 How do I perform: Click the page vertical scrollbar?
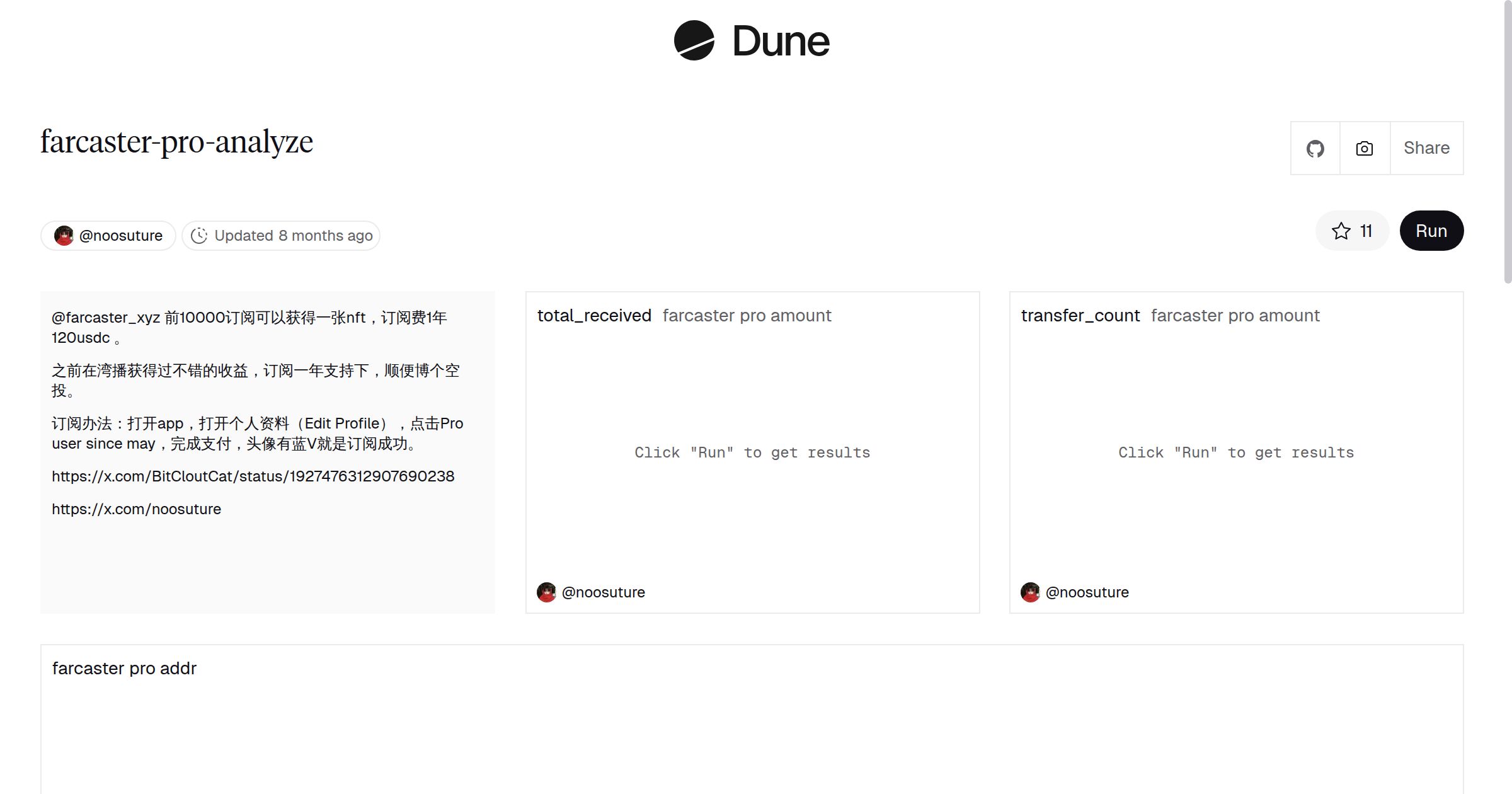1507,142
